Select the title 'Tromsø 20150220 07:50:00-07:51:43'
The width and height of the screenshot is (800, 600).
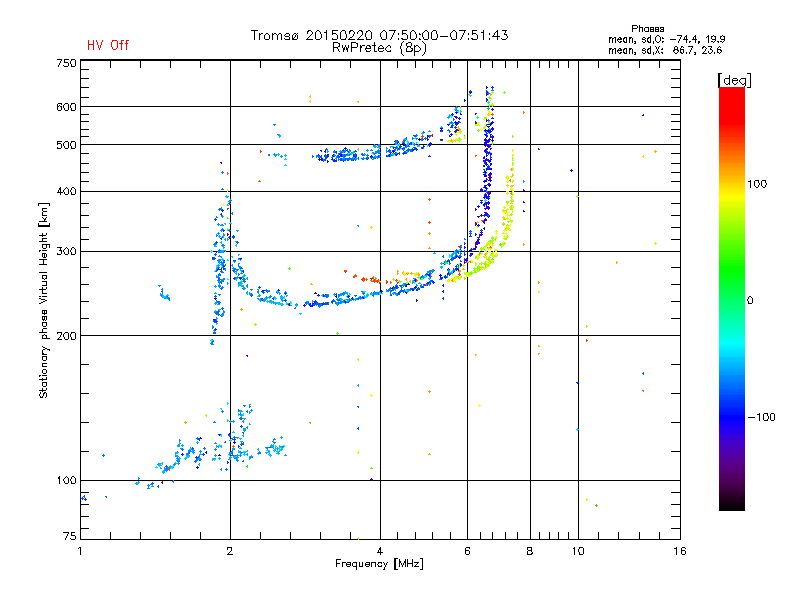[x=380, y=35]
